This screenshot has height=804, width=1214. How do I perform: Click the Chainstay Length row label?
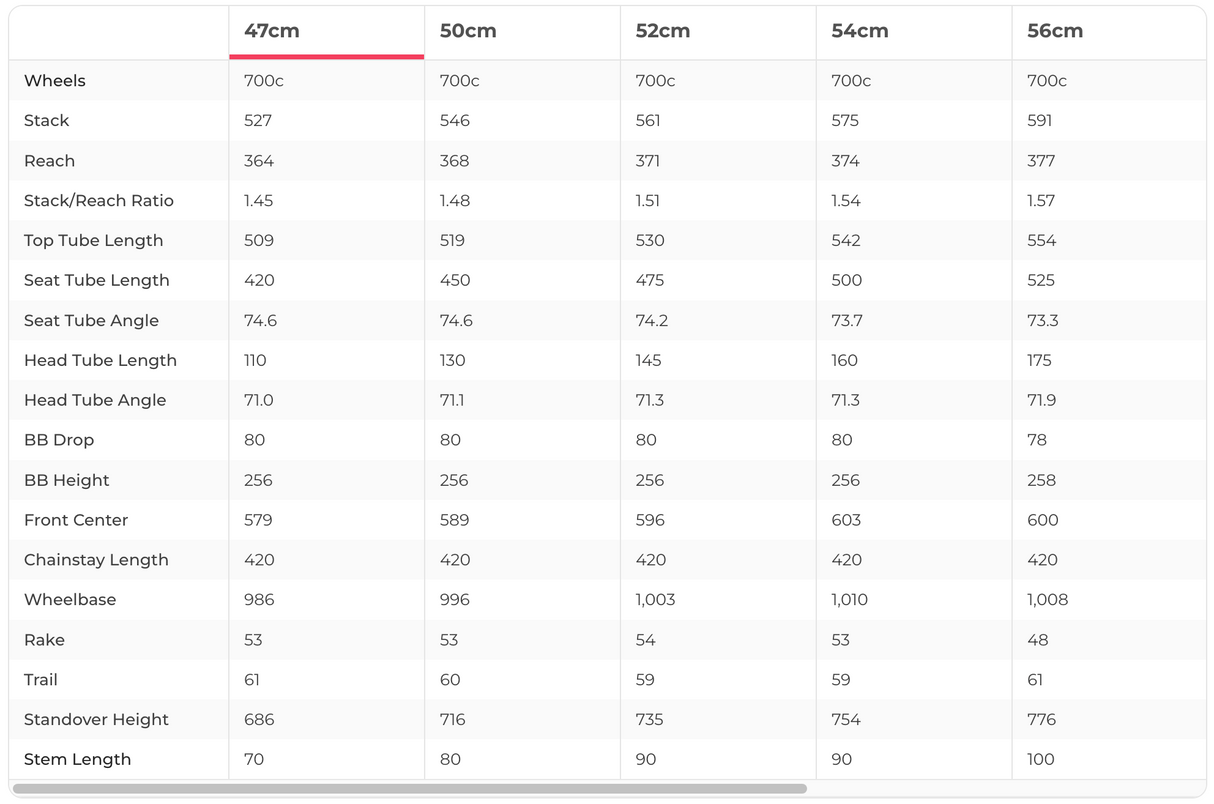click(x=96, y=560)
